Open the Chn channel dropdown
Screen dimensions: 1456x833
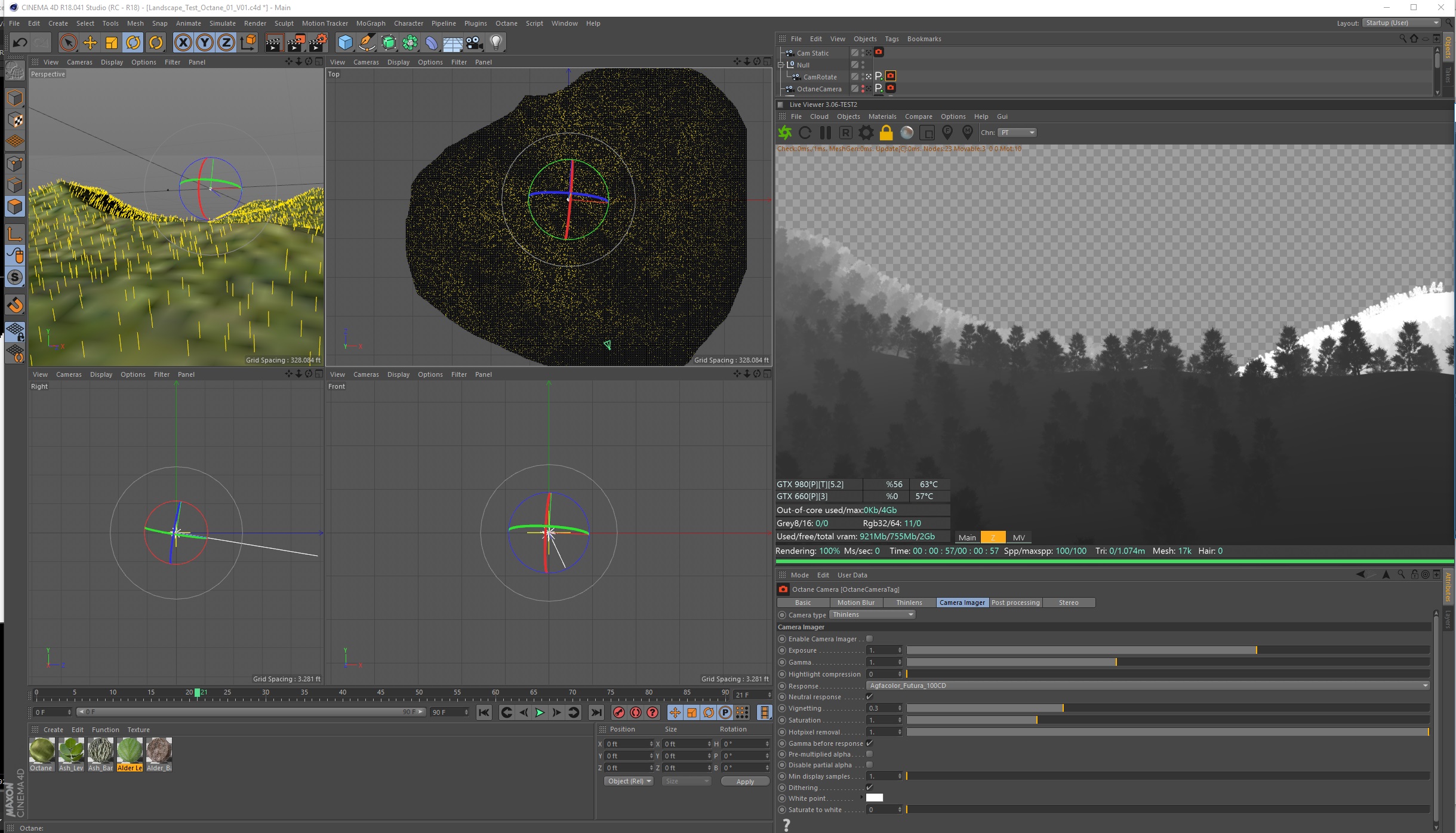click(1018, 133)
